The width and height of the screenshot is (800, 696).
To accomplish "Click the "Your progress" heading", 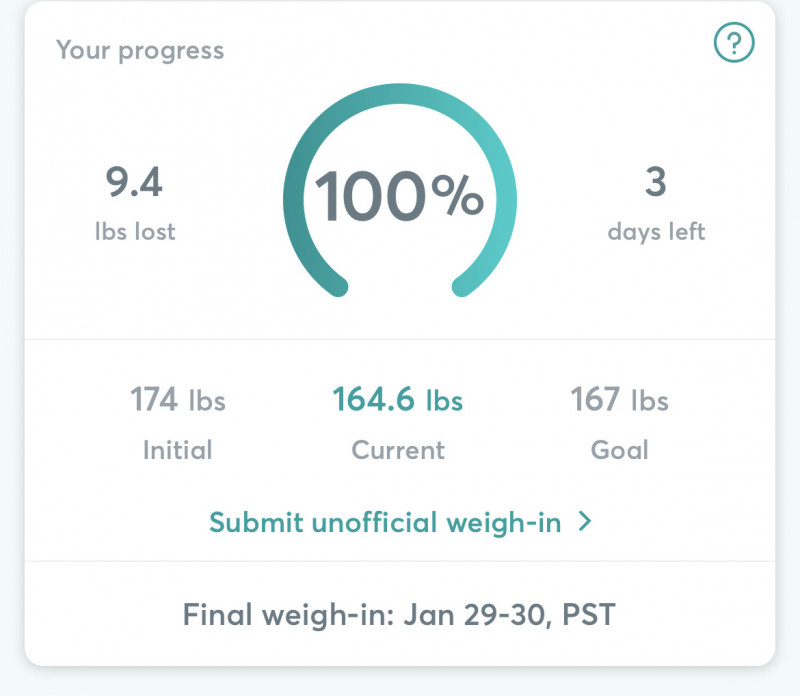I will pos(140,50).
